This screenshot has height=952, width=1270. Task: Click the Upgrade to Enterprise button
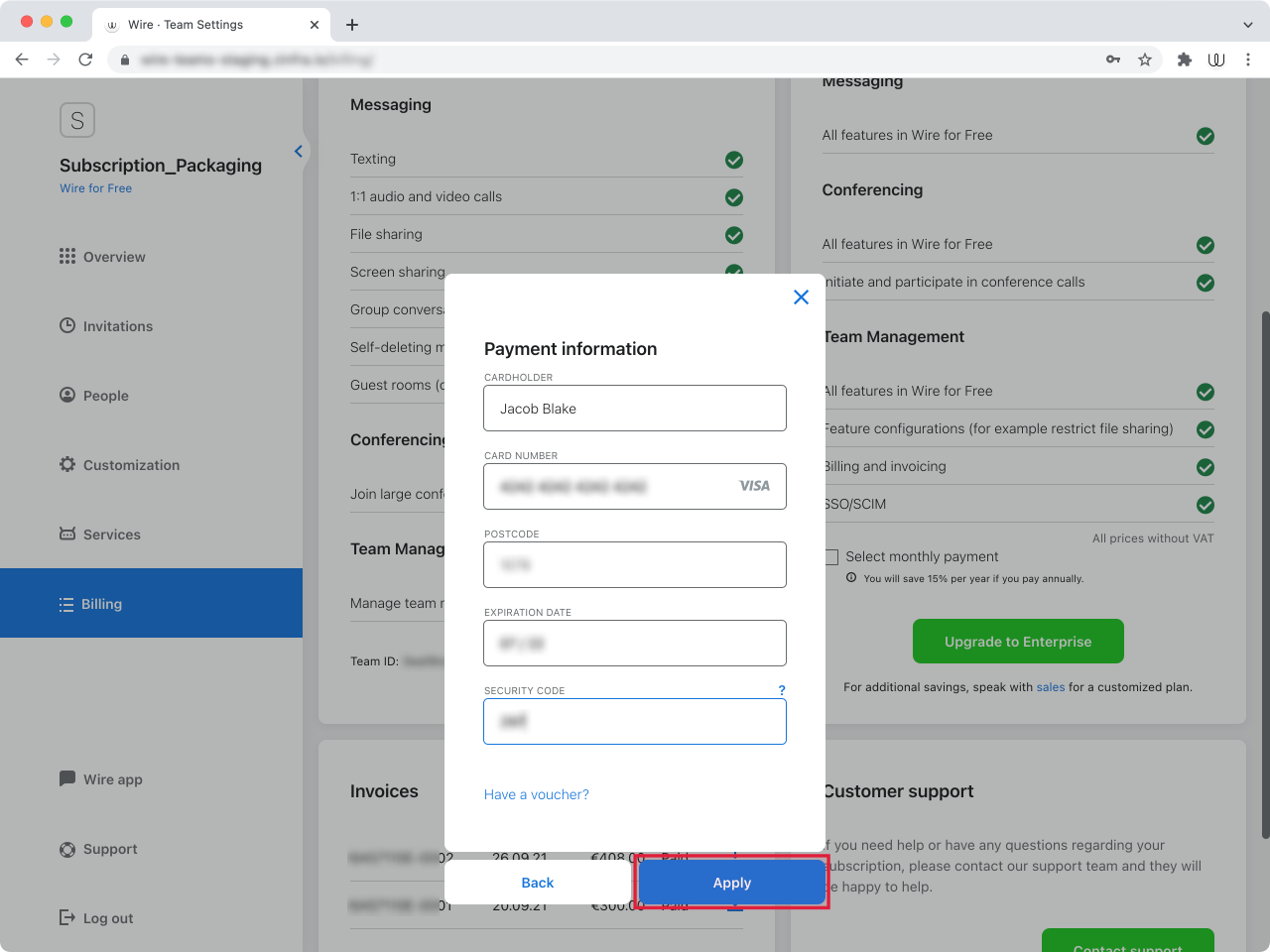click(x=1018, y=642)
